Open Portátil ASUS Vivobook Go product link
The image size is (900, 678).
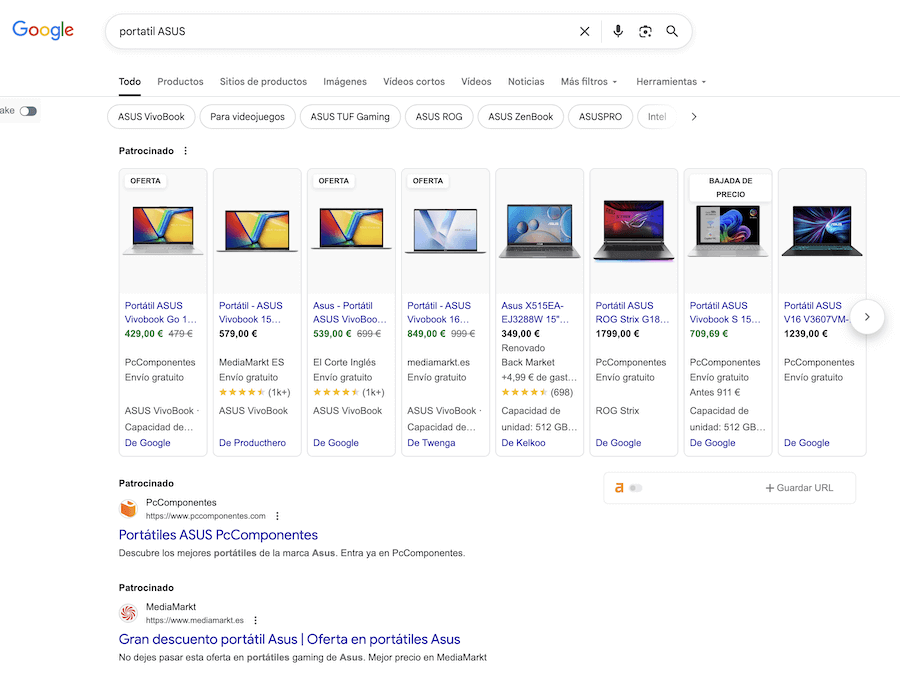click(x=161, y=312)
